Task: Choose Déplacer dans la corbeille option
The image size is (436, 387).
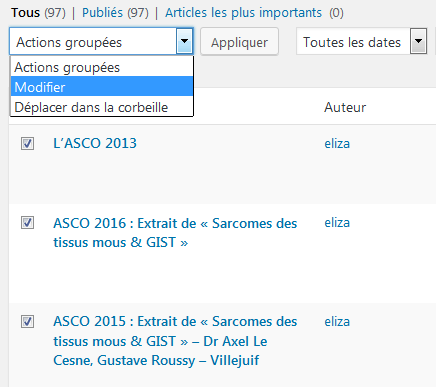Action: point(102,107)
